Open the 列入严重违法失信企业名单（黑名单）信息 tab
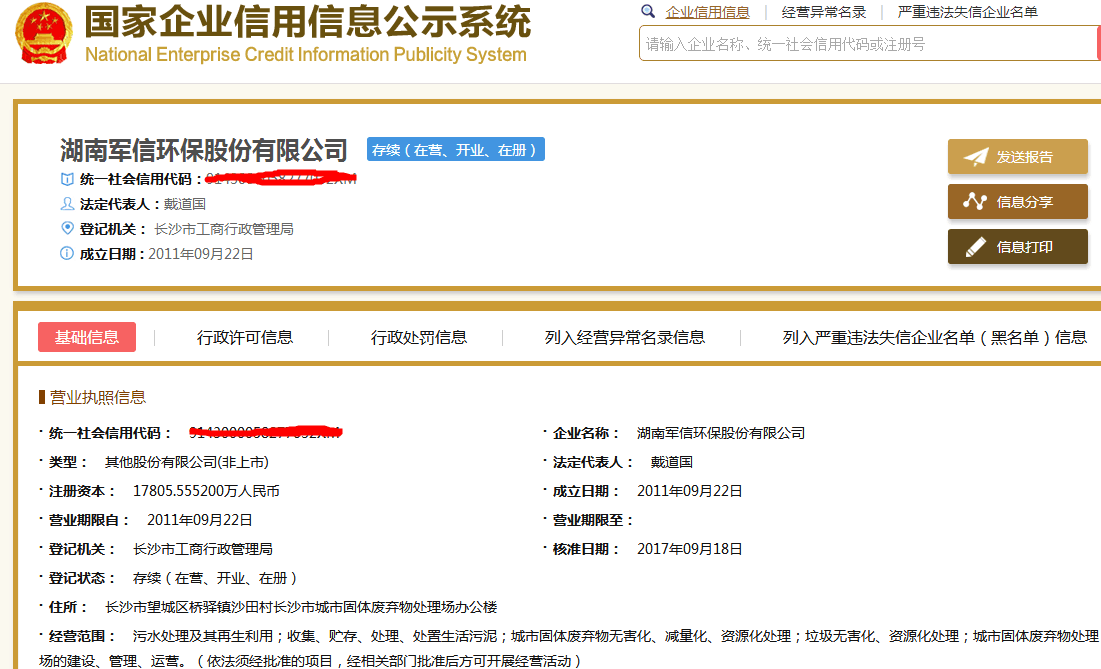This screenshot has width=1101, height=669. pyautogui.click(x=935, y=338)
